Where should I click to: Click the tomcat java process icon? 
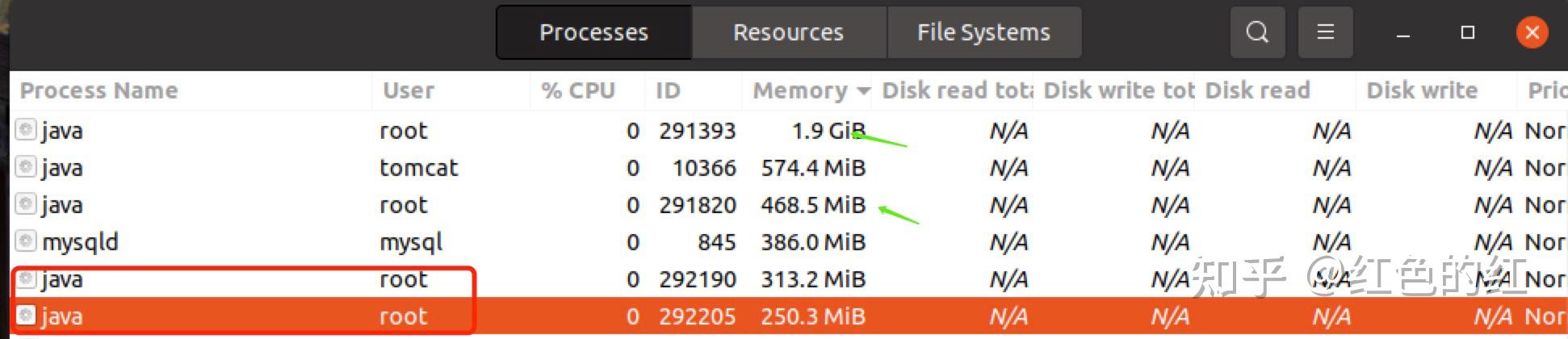(27, 166)
